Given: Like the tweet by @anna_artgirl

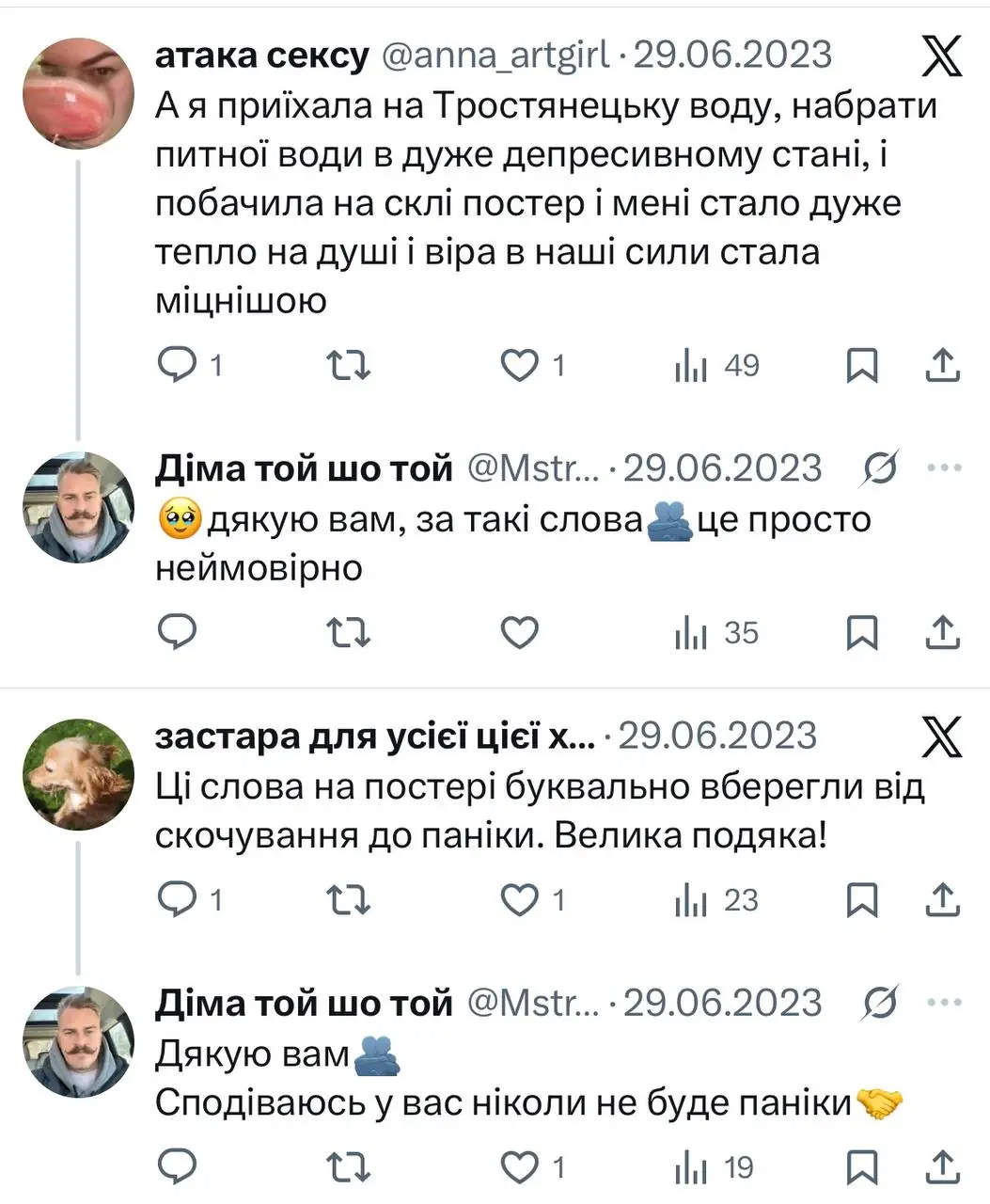Looking at the screenshot, I should coord(519,365).
